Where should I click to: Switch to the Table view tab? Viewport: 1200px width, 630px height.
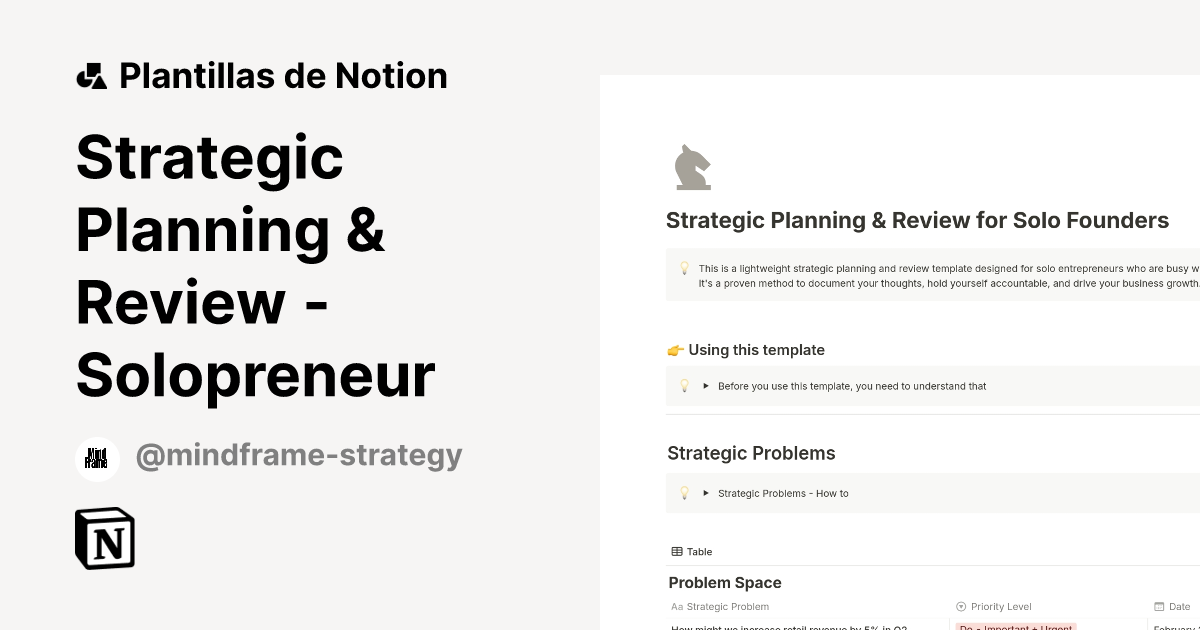(690, 551)
